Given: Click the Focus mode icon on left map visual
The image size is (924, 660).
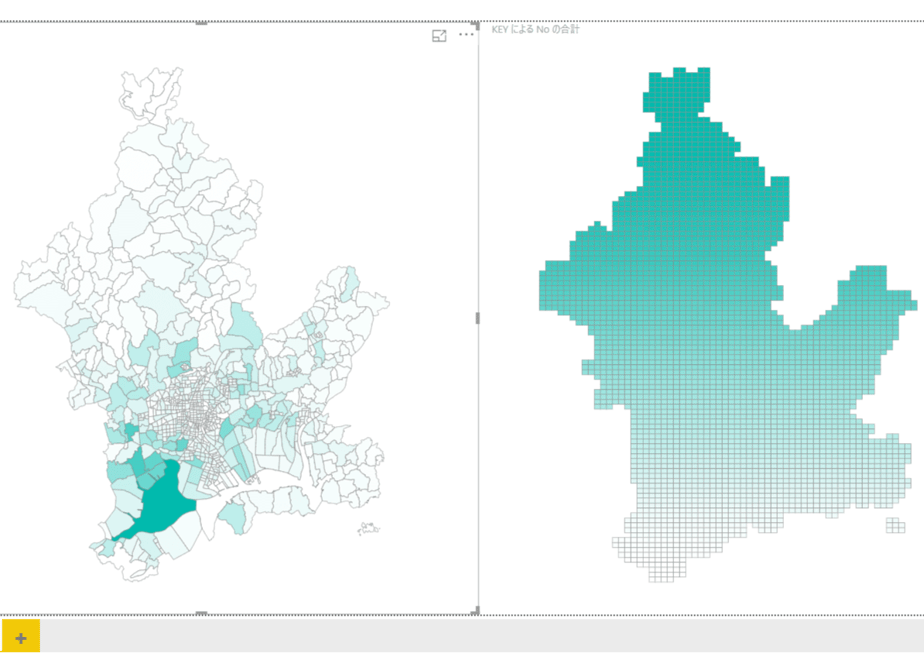Looking at the screenshot, I should [x=439, y=36].
